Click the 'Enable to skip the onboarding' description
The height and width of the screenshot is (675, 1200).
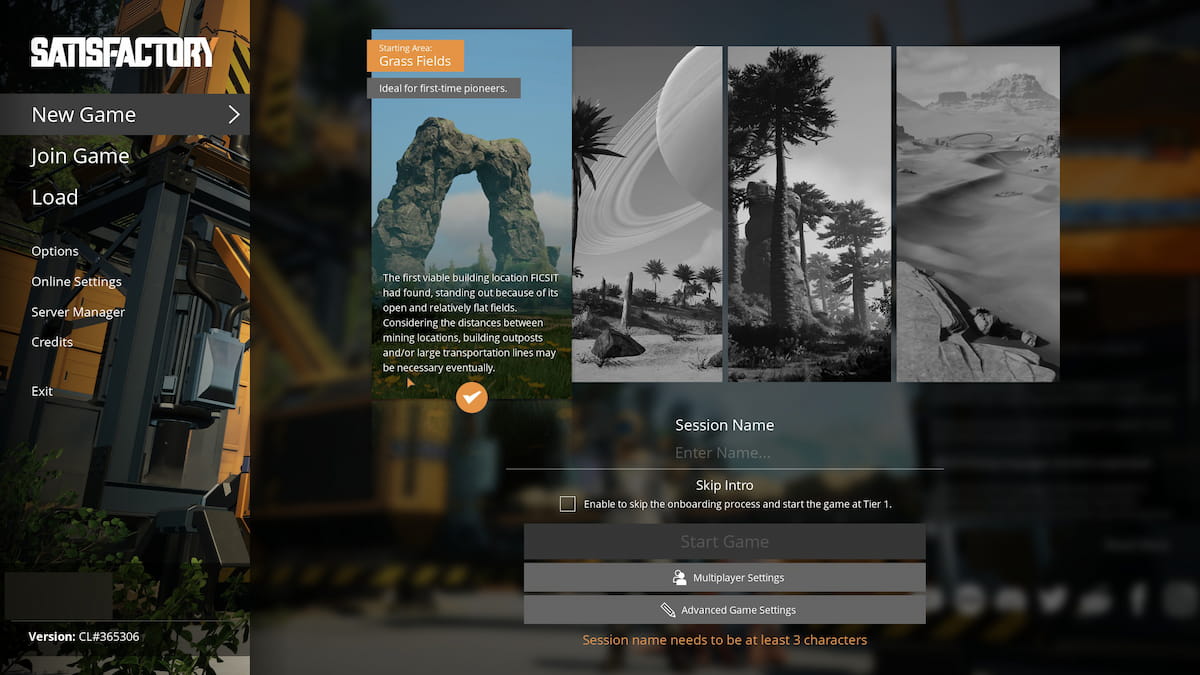[737, 504]
